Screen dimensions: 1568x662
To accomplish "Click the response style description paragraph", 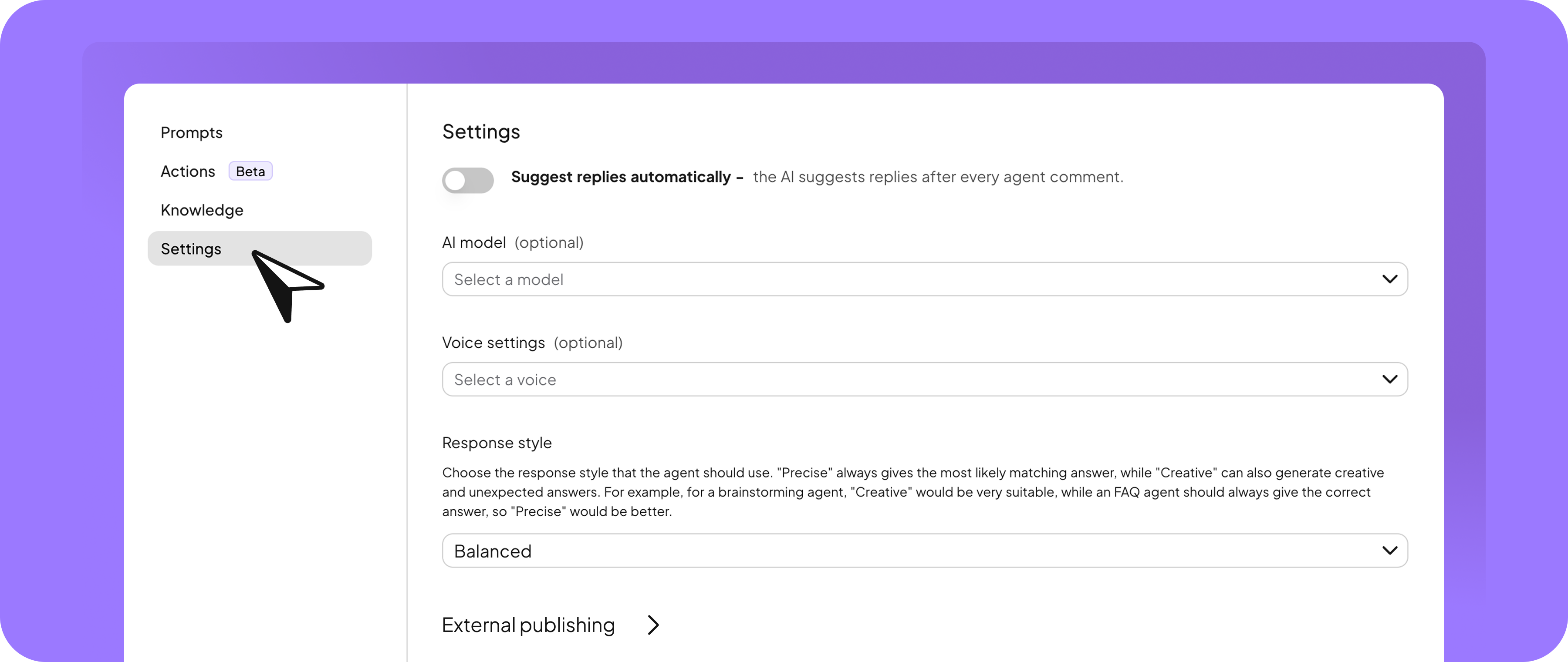I will (907, 492).
